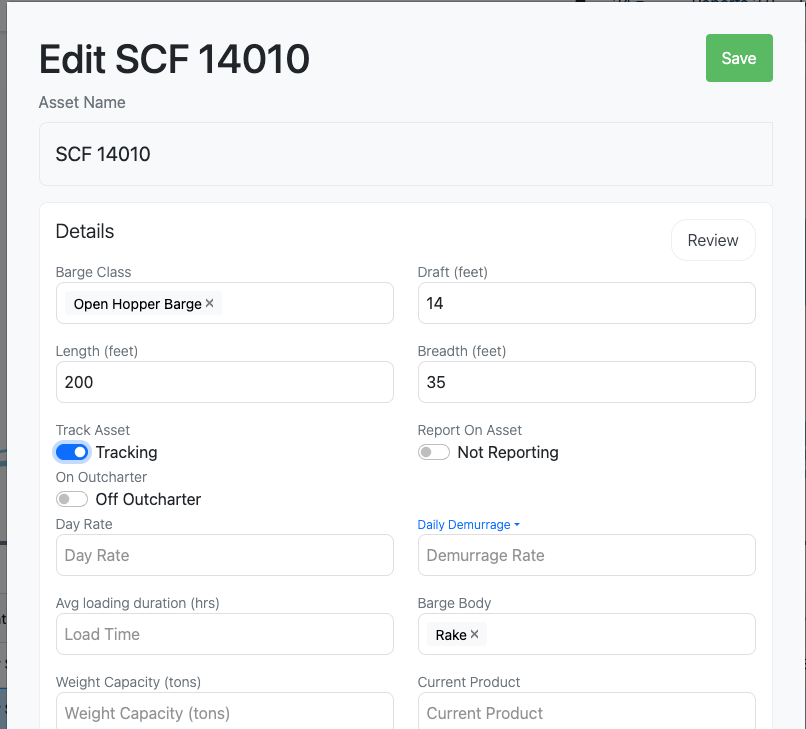The height and width of the screenshot is (729, 806).
Task: Focus the Demurrage Rate field
Action: 586,555
